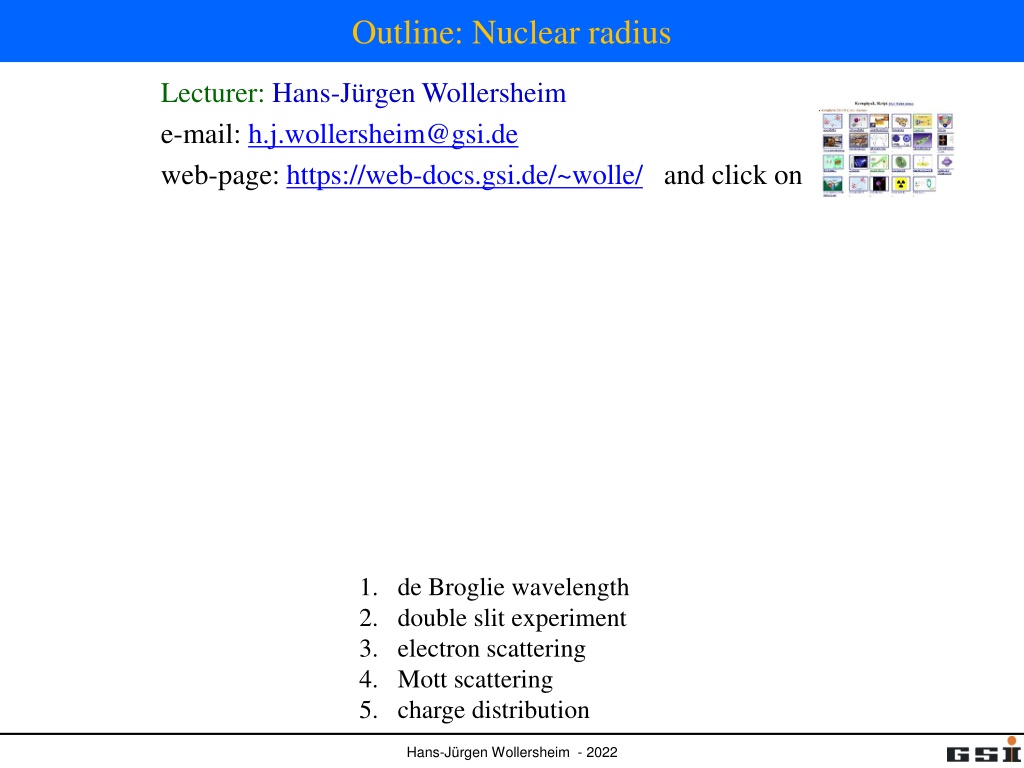Select the black thumbnail with pink sphere
1024x768 pixels.
879,184
